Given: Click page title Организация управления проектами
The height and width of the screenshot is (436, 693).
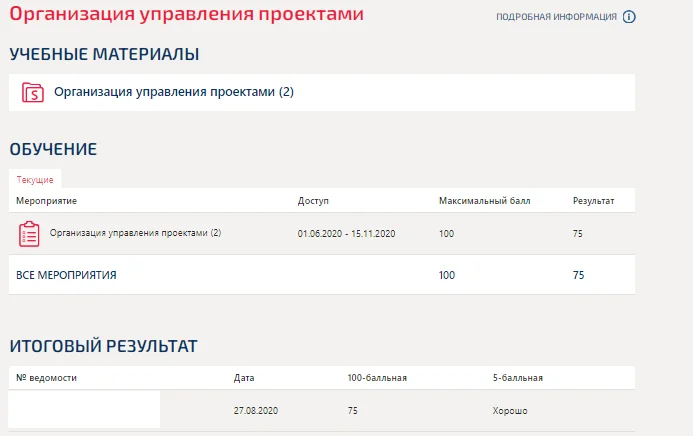Looking at the screenshot, I should 187,14.
